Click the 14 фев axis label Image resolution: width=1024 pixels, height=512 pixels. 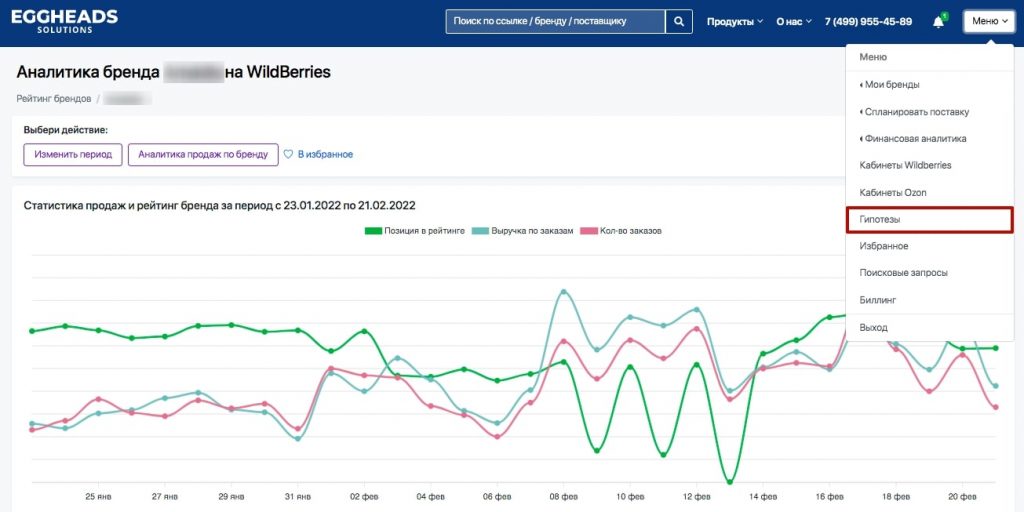point(763,496)
